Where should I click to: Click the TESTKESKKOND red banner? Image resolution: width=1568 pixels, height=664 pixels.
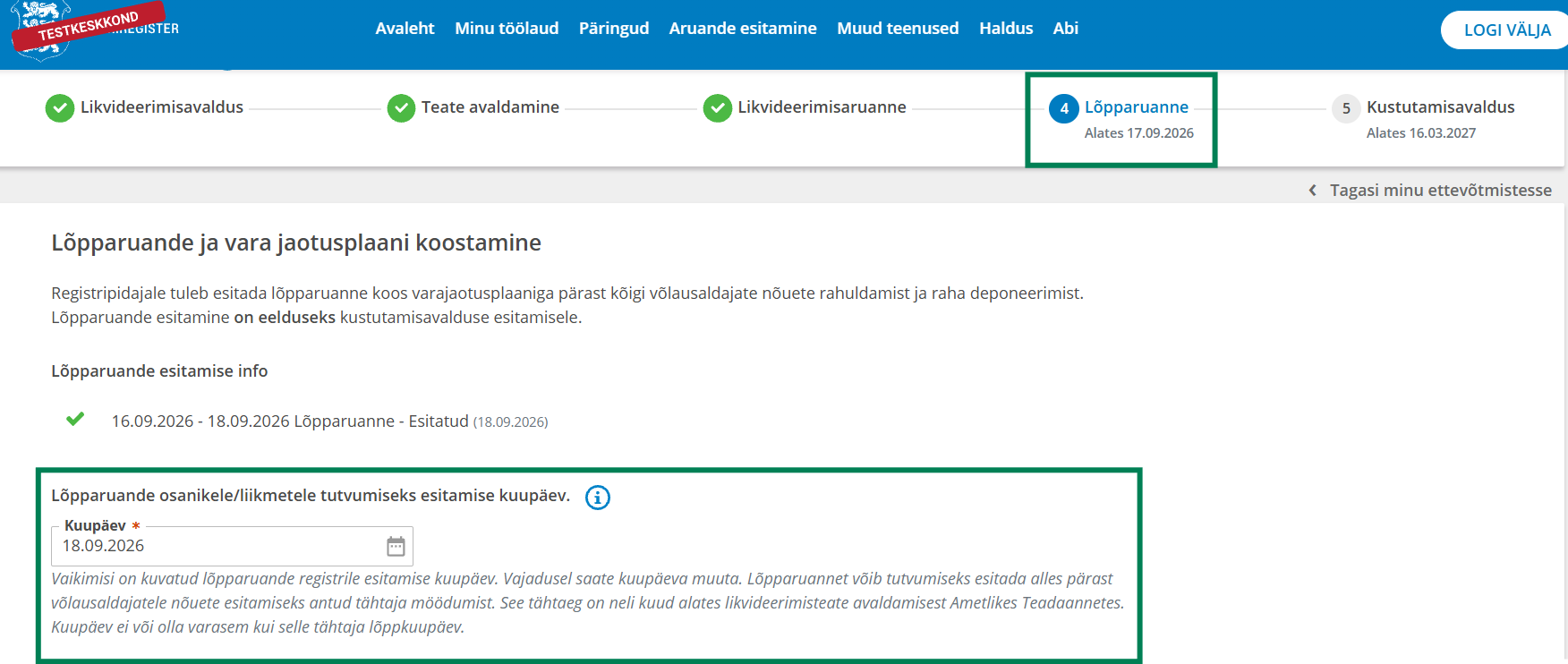pyautogui.click(x=88, y=27)
